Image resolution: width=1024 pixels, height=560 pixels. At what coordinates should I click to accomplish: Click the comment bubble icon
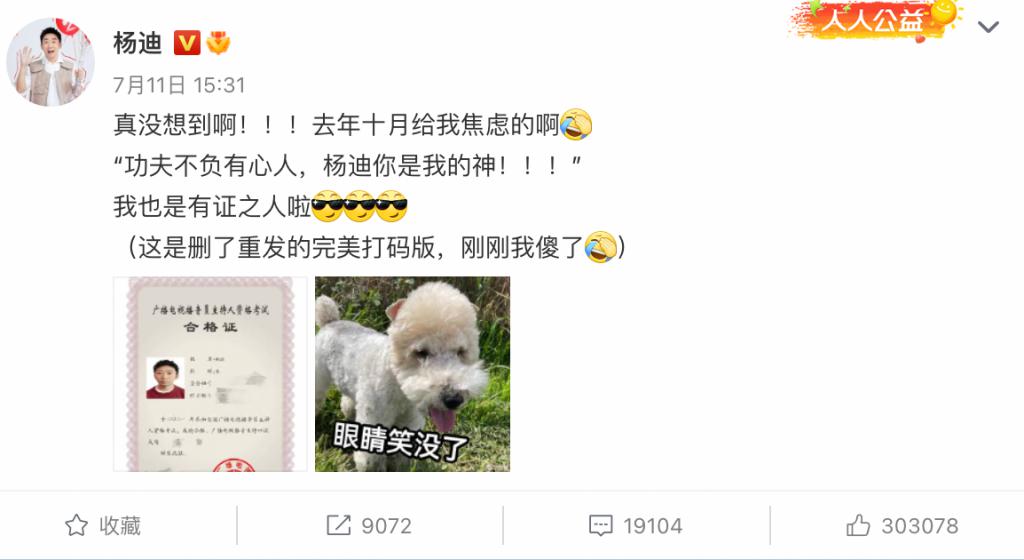coord(601,525)
